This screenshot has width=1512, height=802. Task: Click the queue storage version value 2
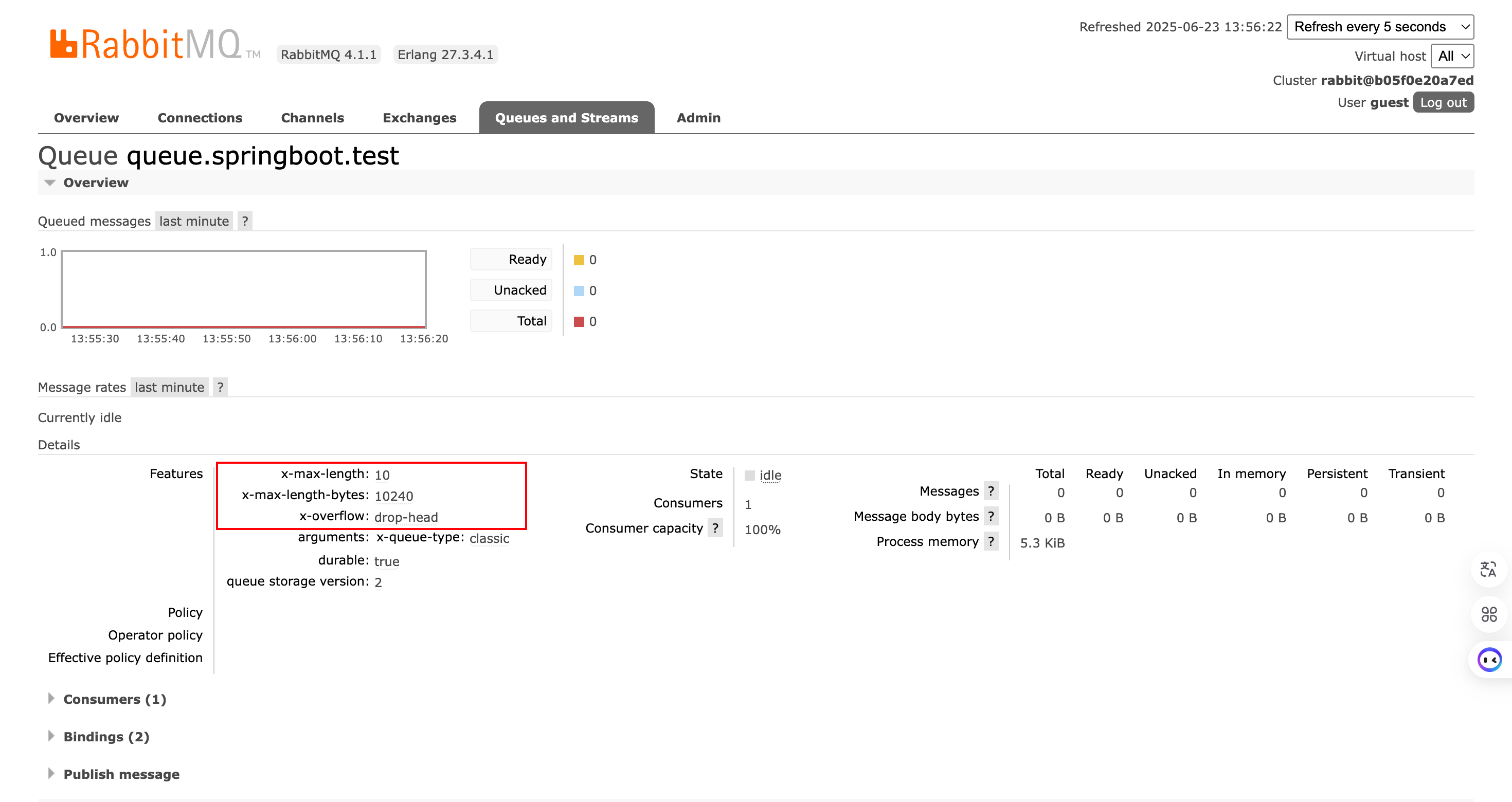click(x=378, y=582)
